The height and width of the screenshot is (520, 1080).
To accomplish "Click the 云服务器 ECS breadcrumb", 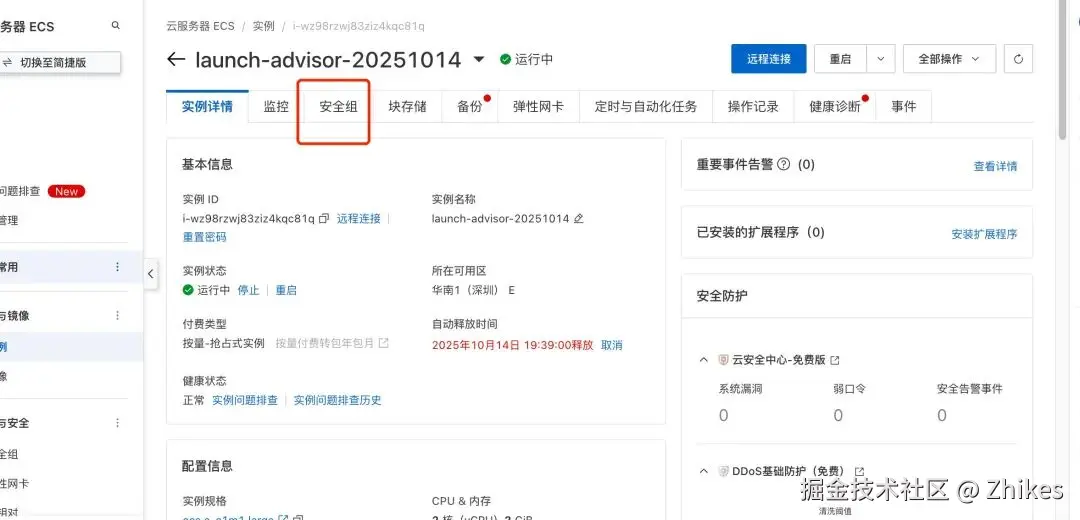I will click(200, 26).
